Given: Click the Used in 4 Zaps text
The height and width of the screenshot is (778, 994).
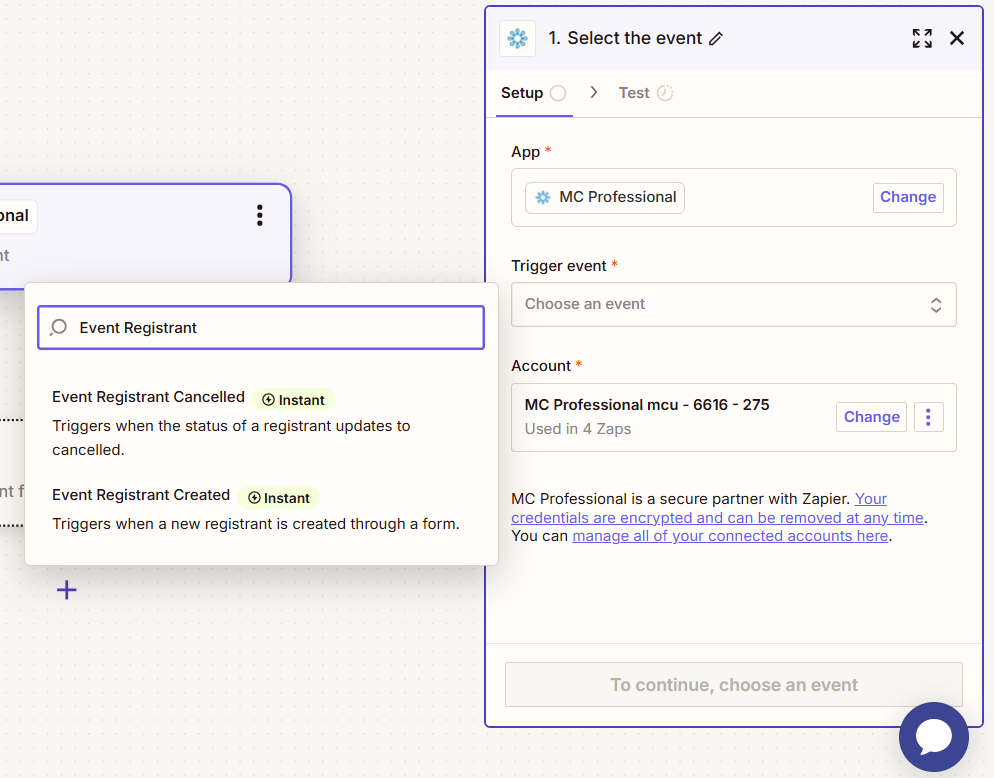Looking at the screenshot, I should tap(578, 429).
